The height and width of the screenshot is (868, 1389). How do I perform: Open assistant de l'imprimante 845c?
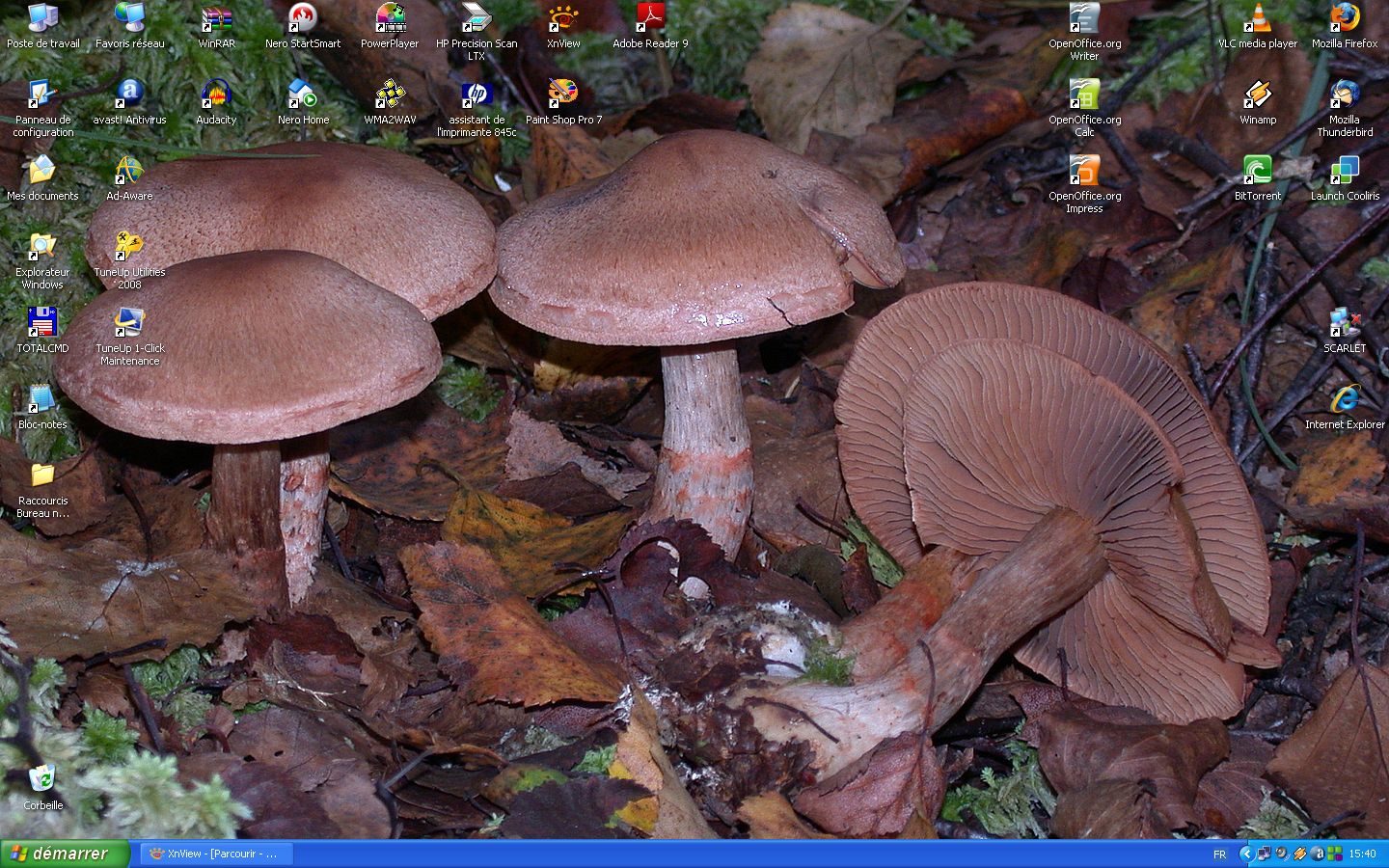coord(477,108)
